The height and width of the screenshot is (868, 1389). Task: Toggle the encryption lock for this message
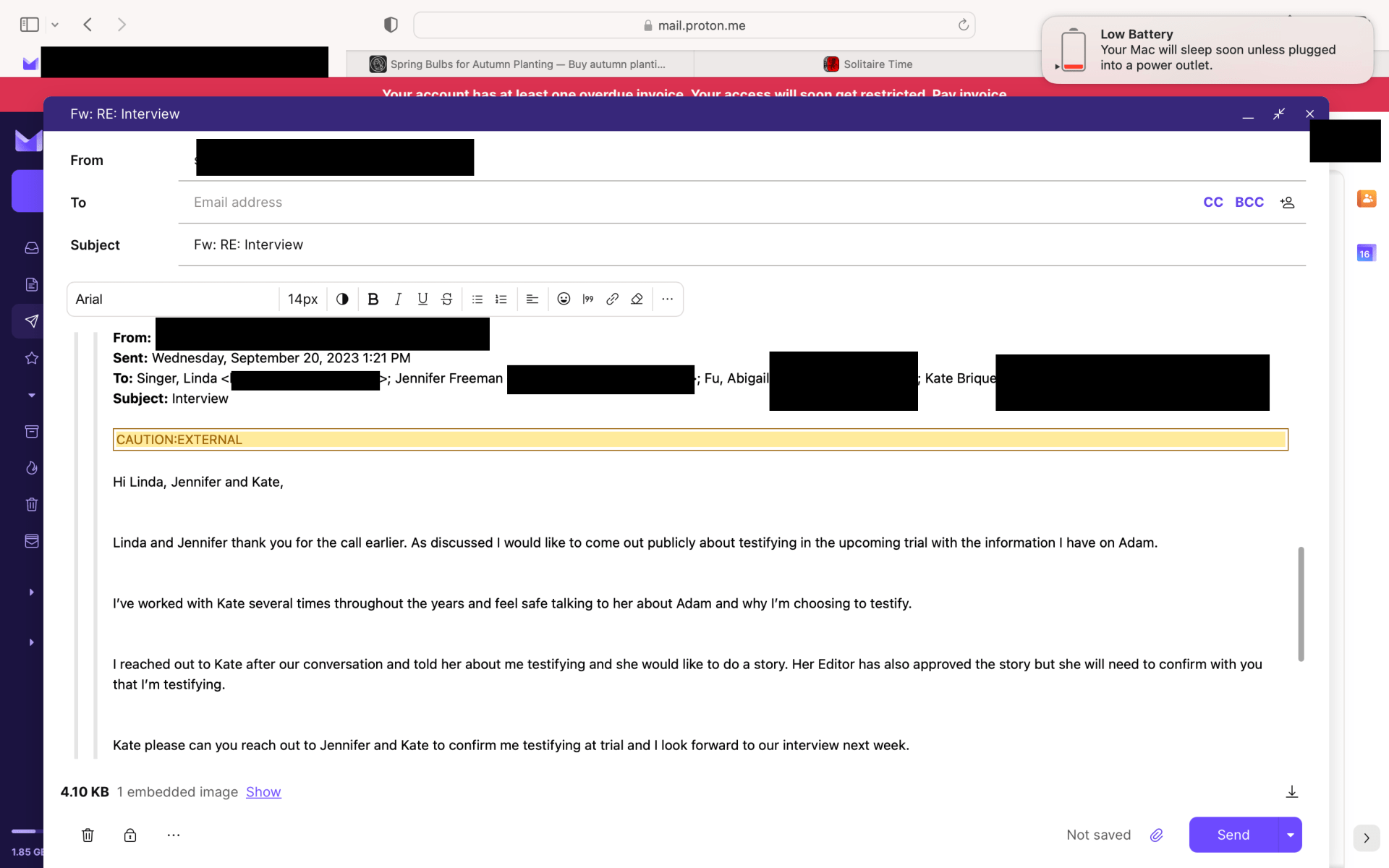(130, 835)
